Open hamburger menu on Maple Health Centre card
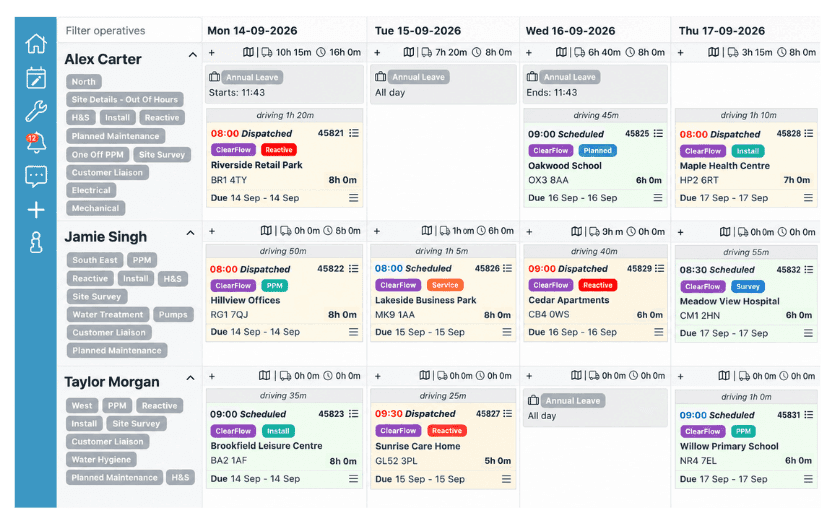 [808, 198]
